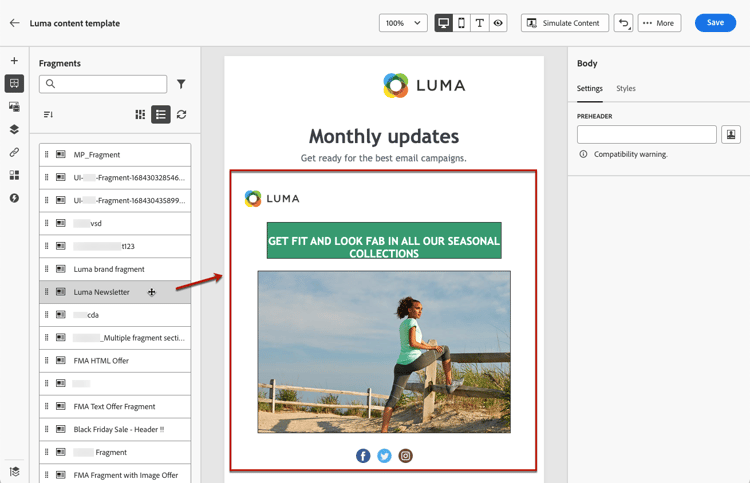Open the layers navigation tree icon

[14, 129]
